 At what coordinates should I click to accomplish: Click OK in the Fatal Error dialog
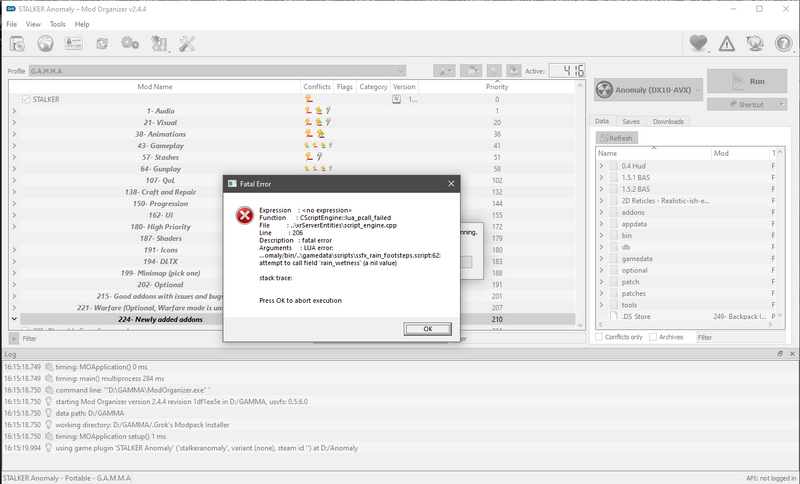click(x=428, y=329)
